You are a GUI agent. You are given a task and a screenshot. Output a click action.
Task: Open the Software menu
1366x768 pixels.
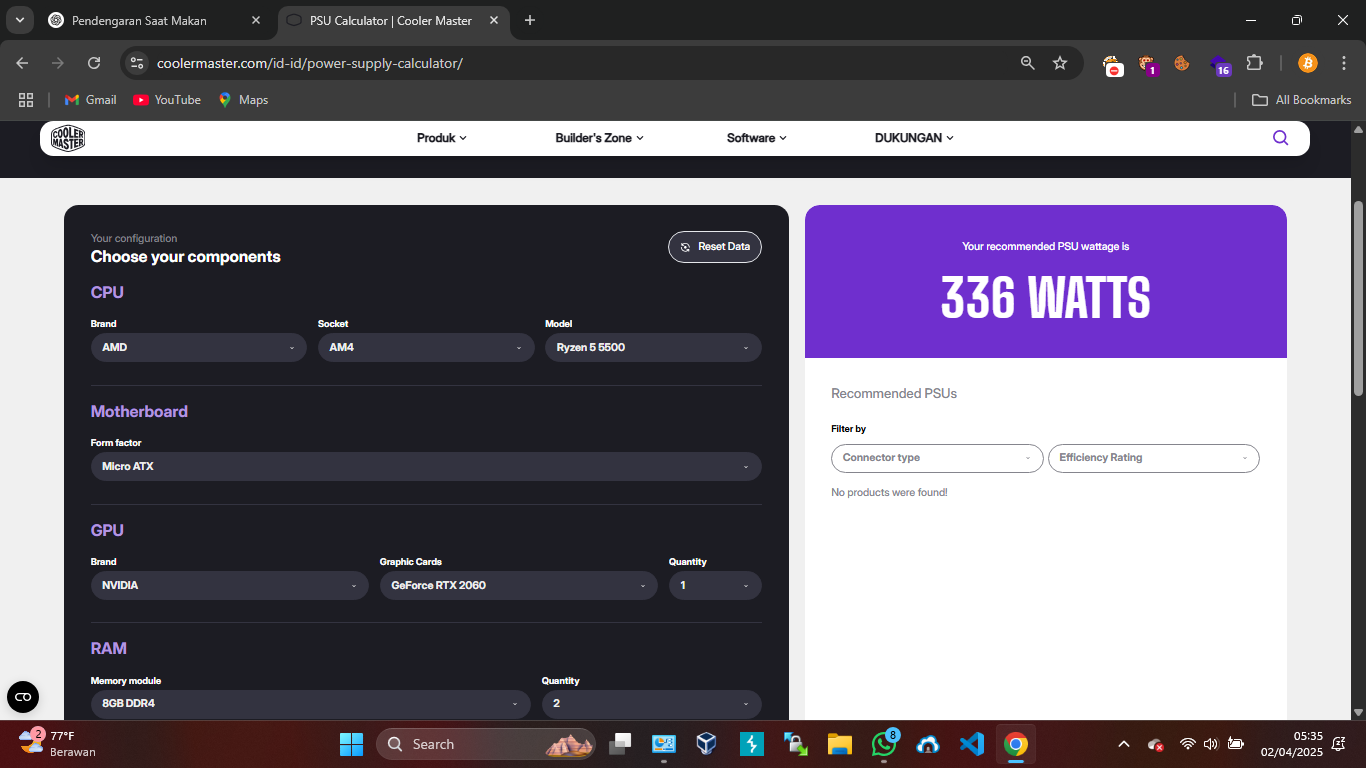pos(757,138)
